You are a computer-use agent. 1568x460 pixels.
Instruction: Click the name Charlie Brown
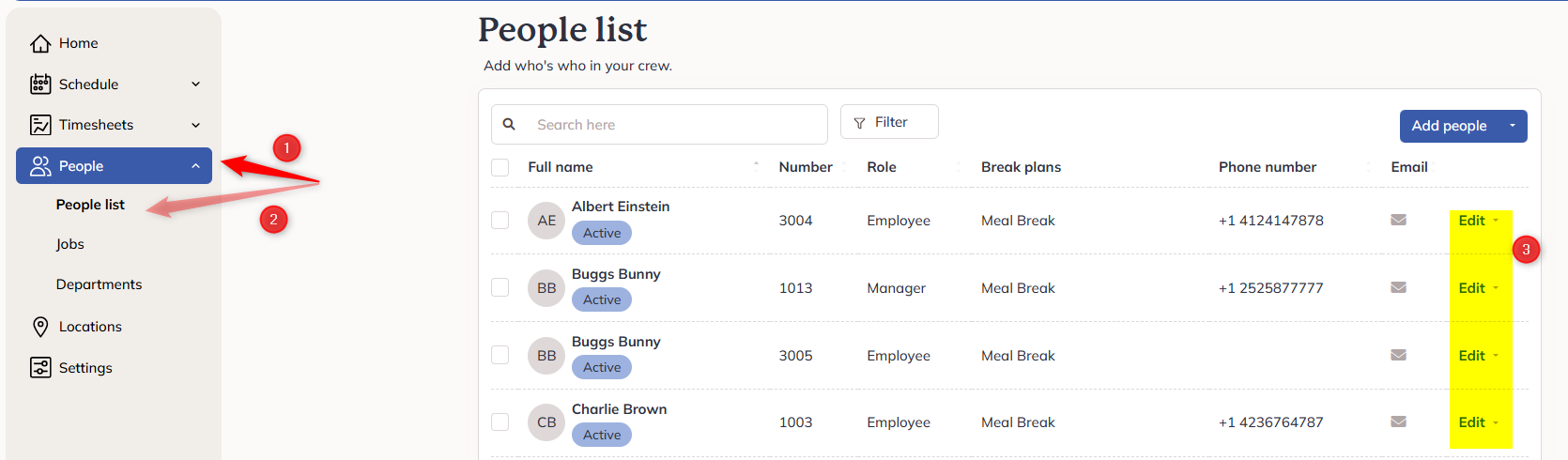tap(620, 409)
